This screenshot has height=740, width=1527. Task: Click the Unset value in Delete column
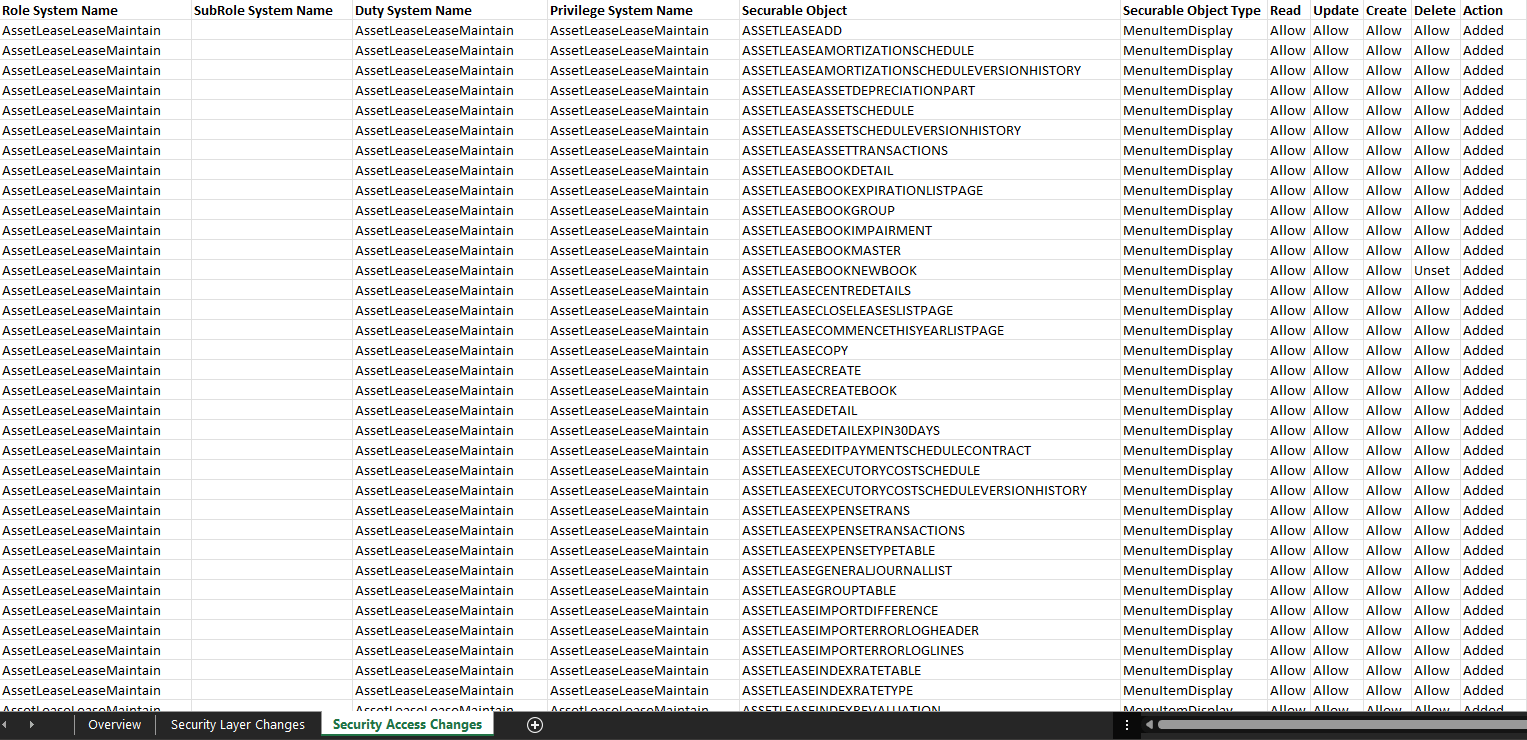point(1431,270)
